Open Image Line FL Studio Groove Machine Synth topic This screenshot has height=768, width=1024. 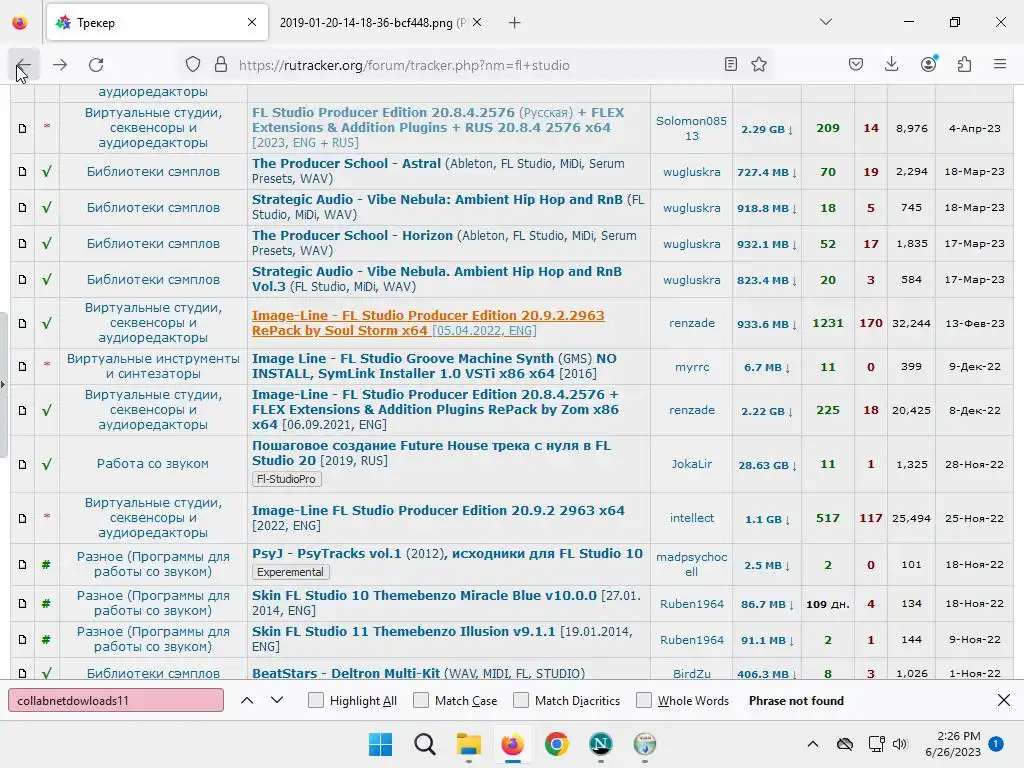pyautogui.click(x=434, y=366)
